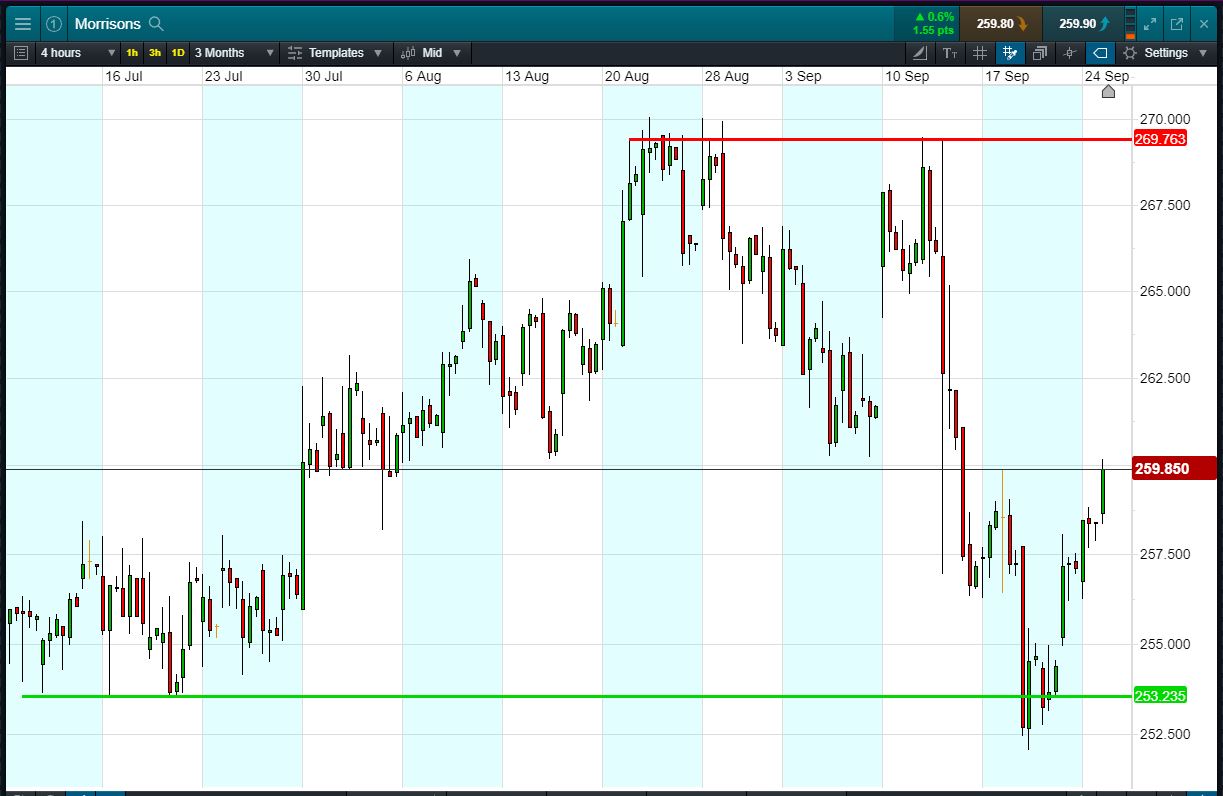Viewport: 1223px width, 796px height.
Task: Toggle the price label tag icon
Action: [x=1100, y=53]
